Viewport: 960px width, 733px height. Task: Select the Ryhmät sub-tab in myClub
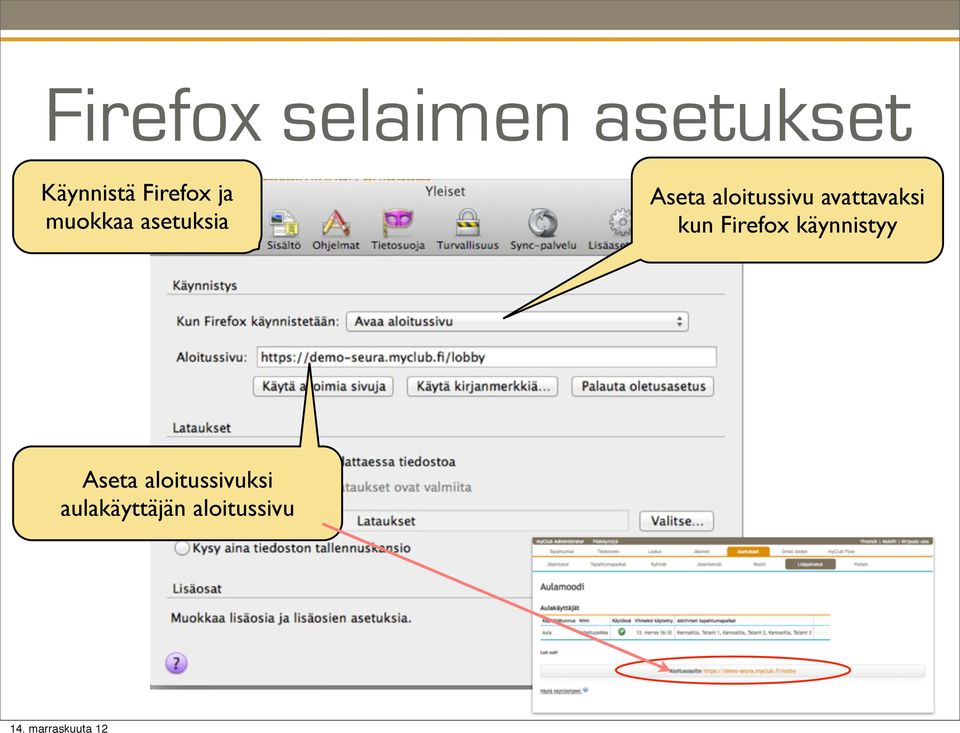(x=658, y=564)
